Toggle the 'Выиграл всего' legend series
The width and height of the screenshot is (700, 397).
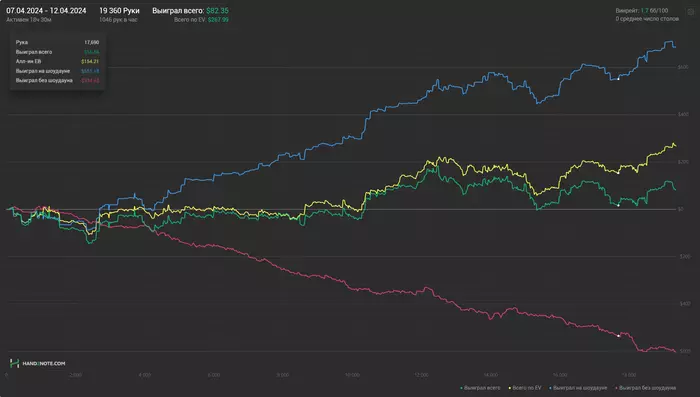point(480,388)
